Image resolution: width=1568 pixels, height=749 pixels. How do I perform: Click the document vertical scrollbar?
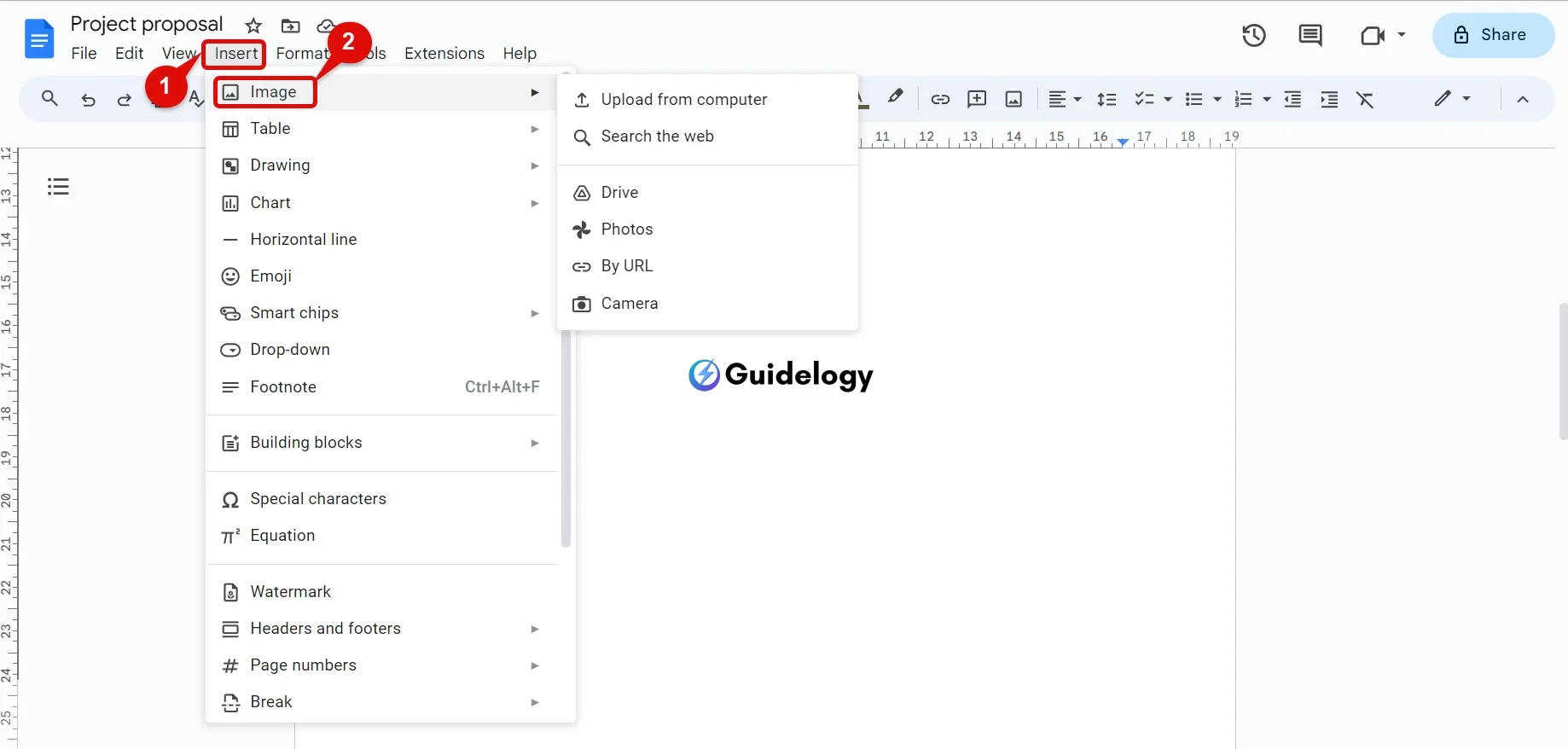(x=1563, y=371)
